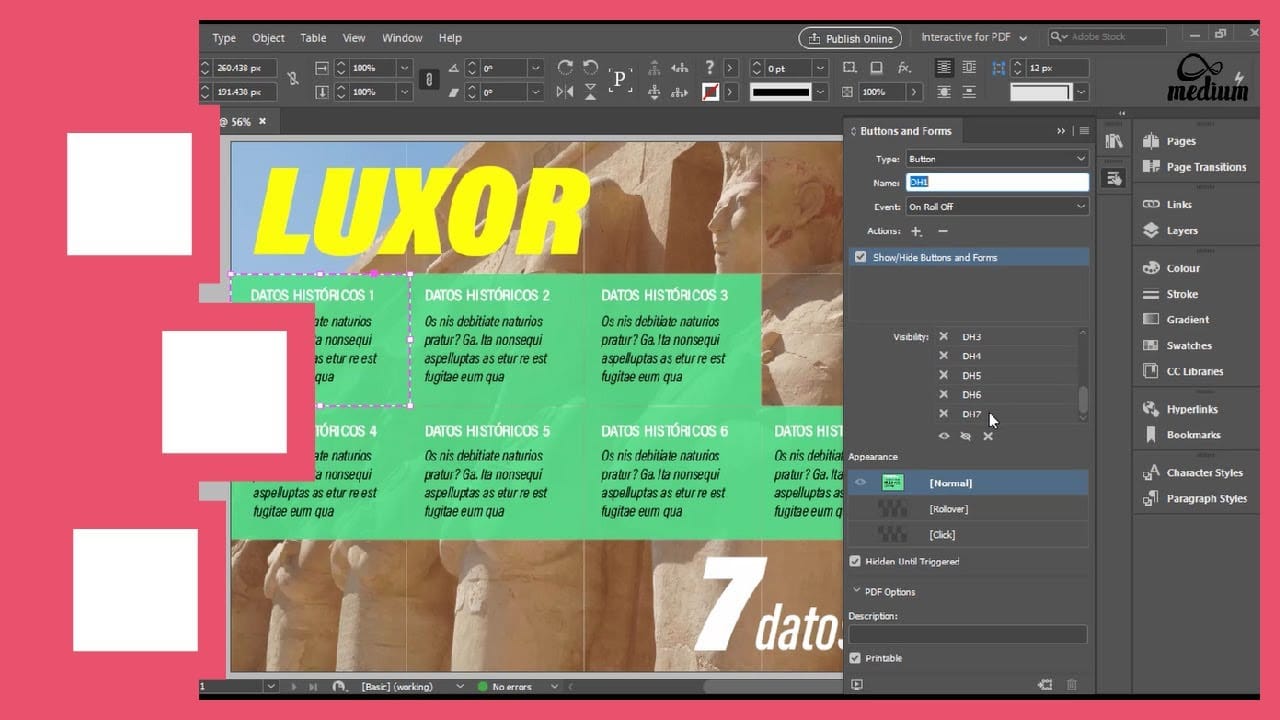Open the effects fx button
1280x720 pixels.
[904, 67]
